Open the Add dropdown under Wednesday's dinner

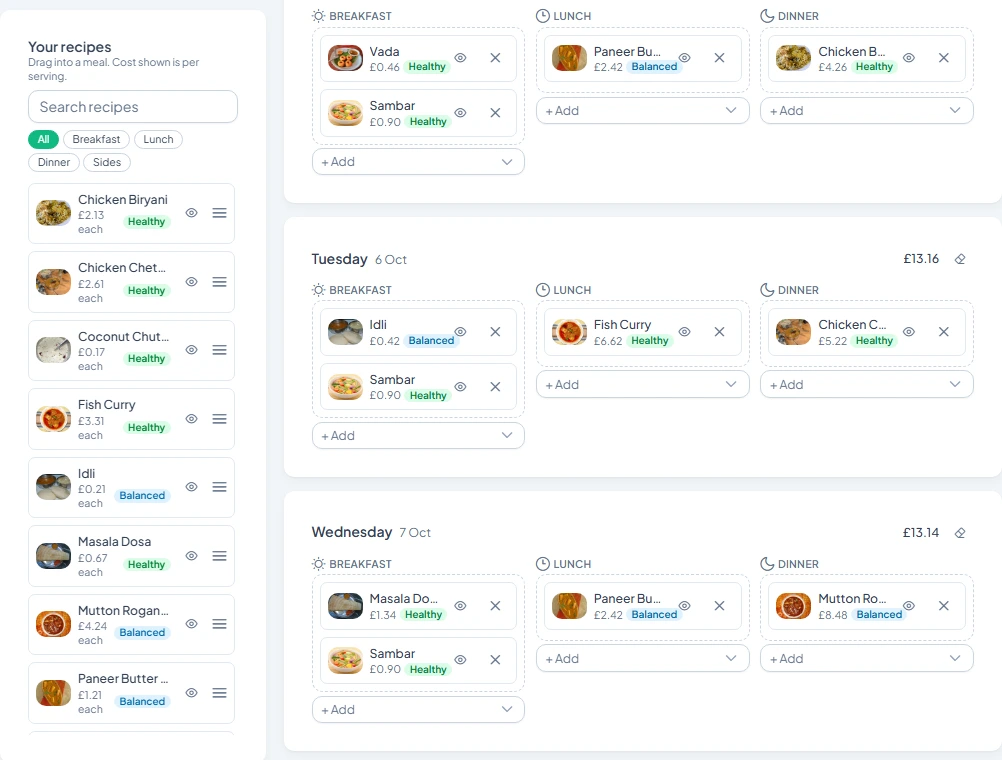pyautogui.click(x=867, y=658)
